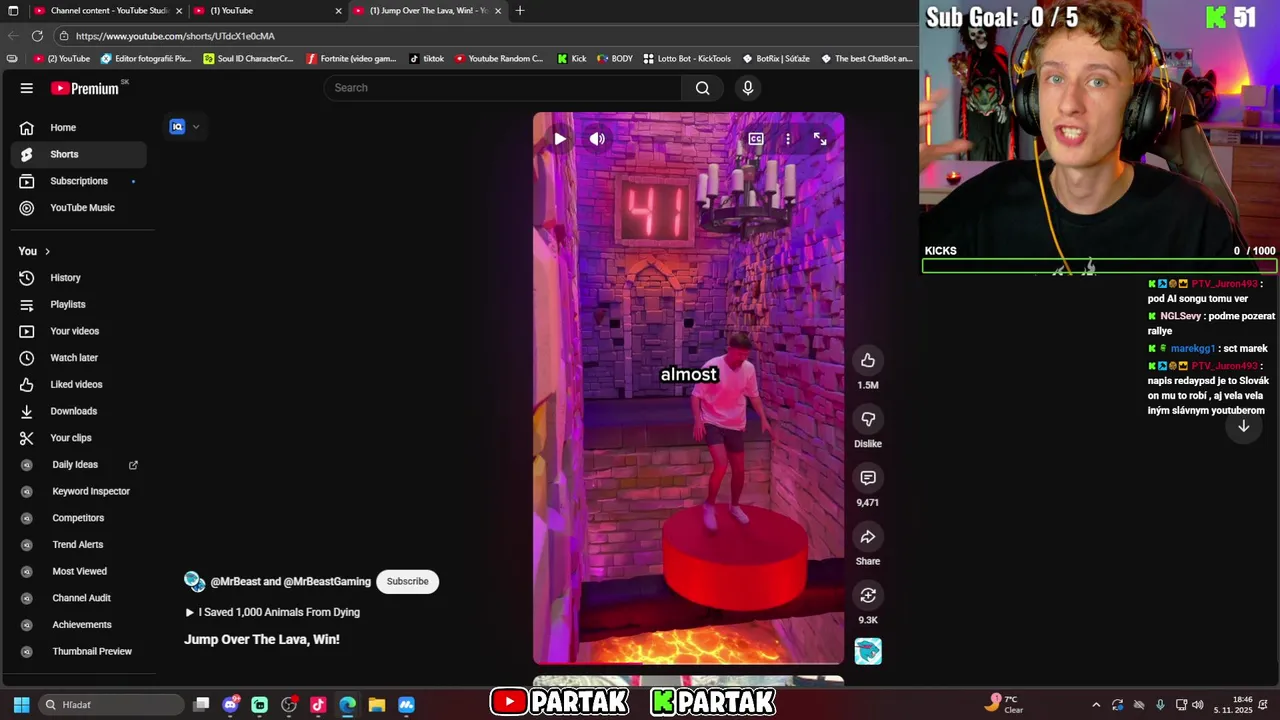Close the Jump Over The Lava tab
The width and height of the screenshot is (1280, 720).
(x=498, y=11)
